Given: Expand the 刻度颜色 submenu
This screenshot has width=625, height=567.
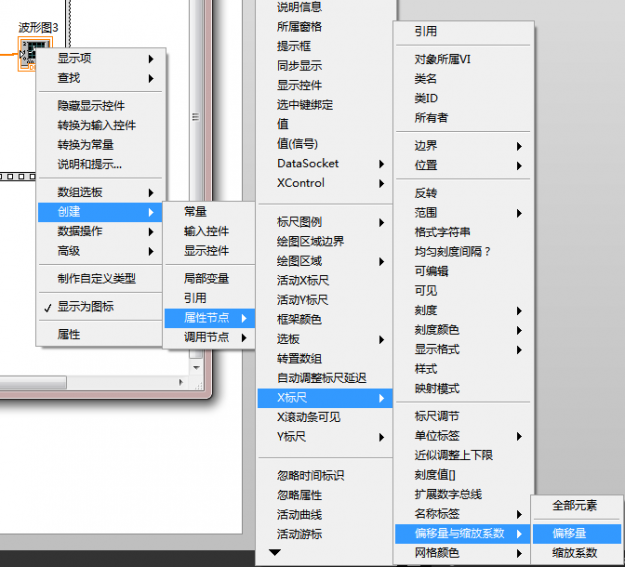Looking at the screenshot, I should [463, 330].
